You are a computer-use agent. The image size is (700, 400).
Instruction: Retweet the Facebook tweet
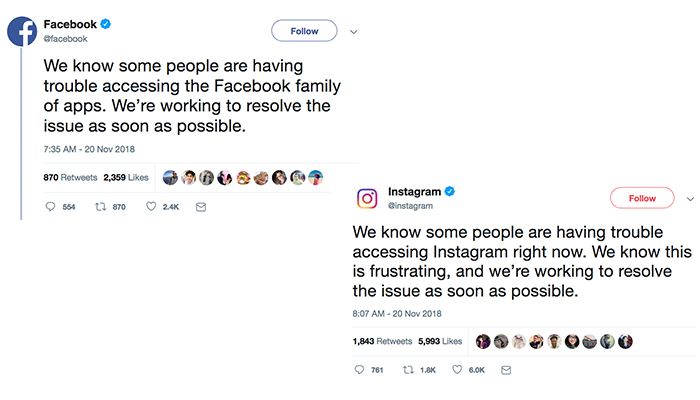pos(100,207)
